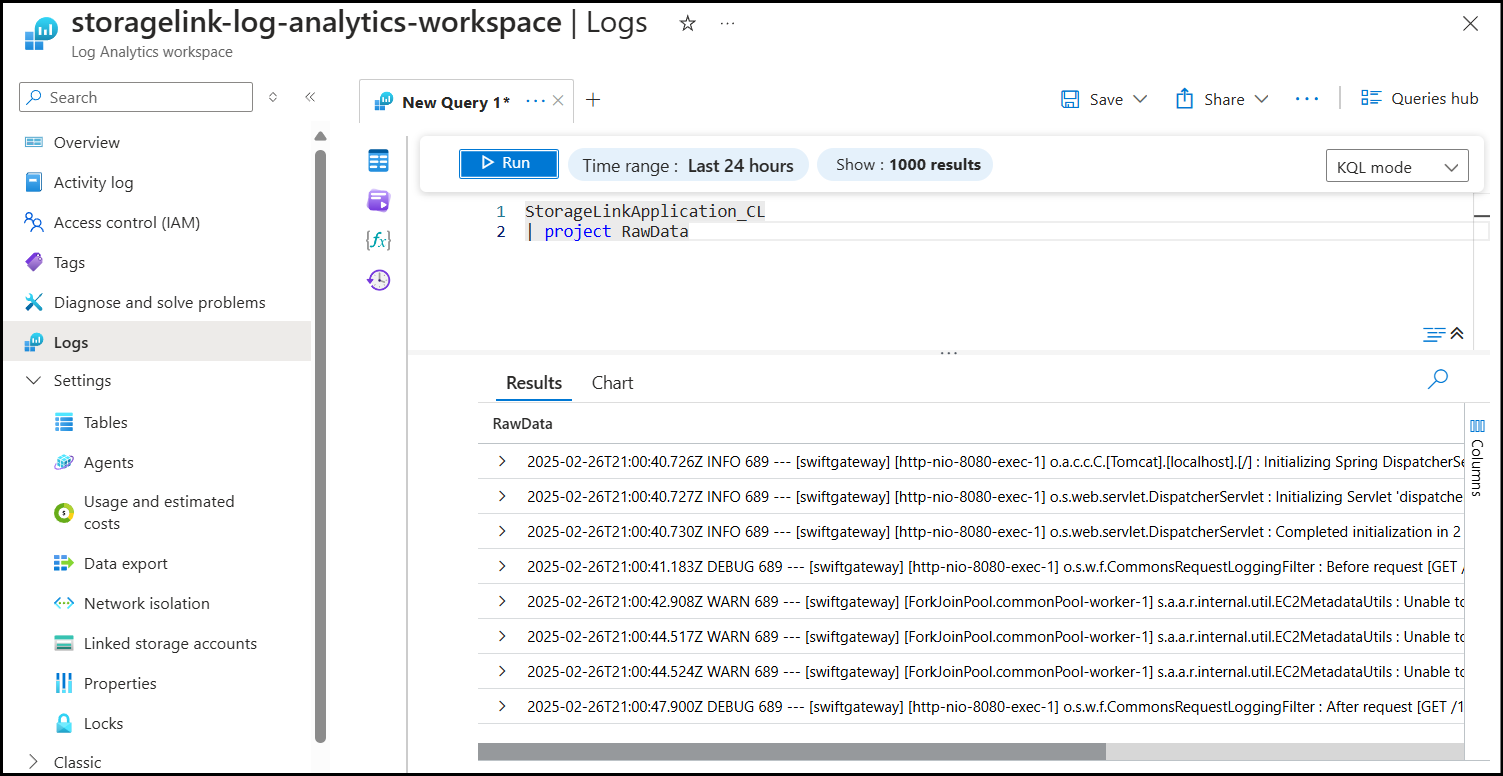Switch to the Chart tab
The height and width of the screenshot is (776, 1503).
pyautogui.click(x=612, y=383)
